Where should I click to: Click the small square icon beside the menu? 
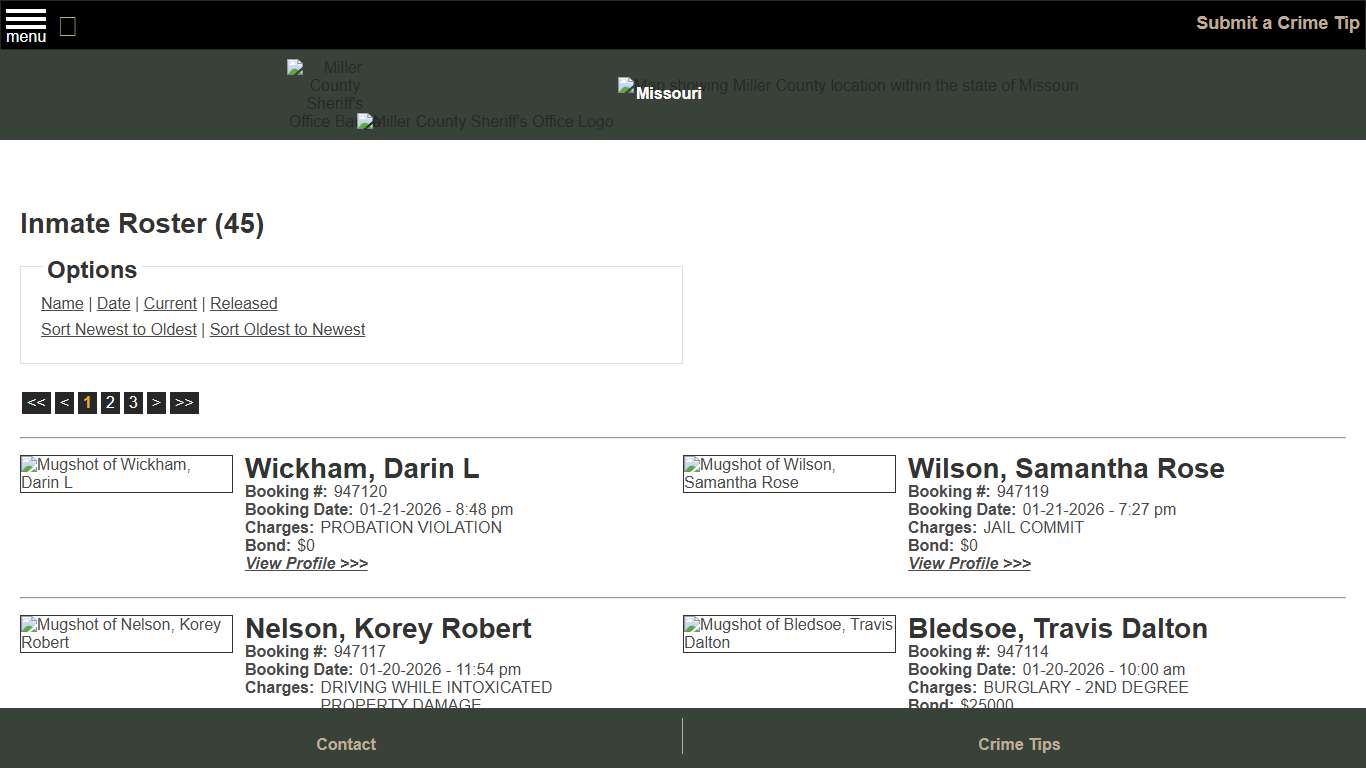[67, 27]
